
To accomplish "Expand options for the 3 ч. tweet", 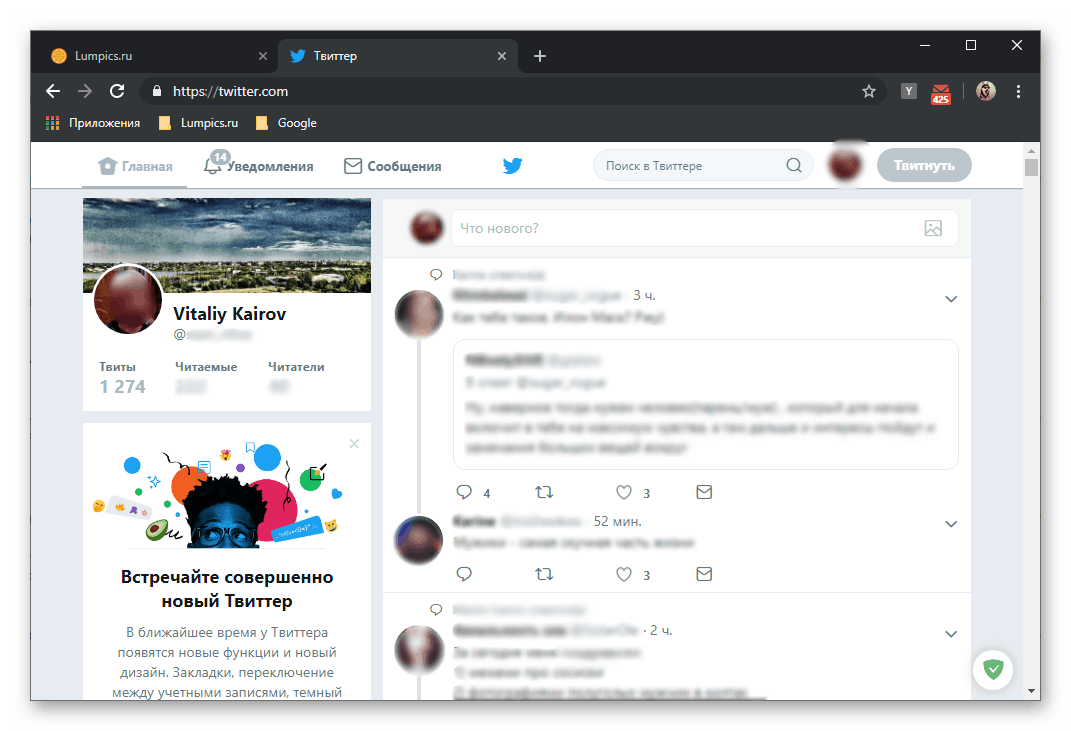I will [951, 299].
